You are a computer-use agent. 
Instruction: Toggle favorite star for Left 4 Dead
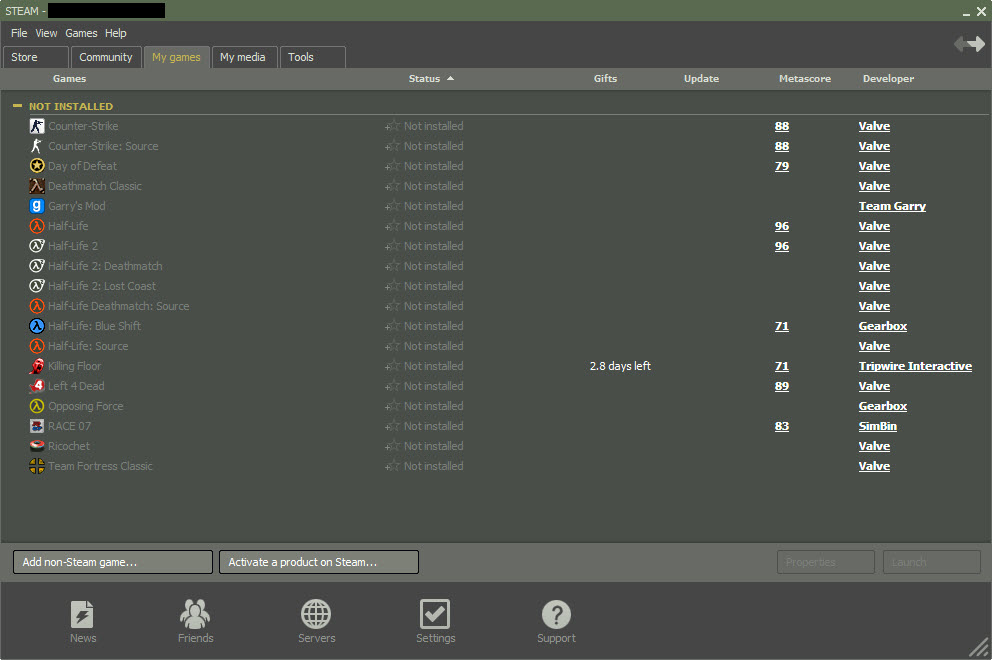tap(393, 386)
